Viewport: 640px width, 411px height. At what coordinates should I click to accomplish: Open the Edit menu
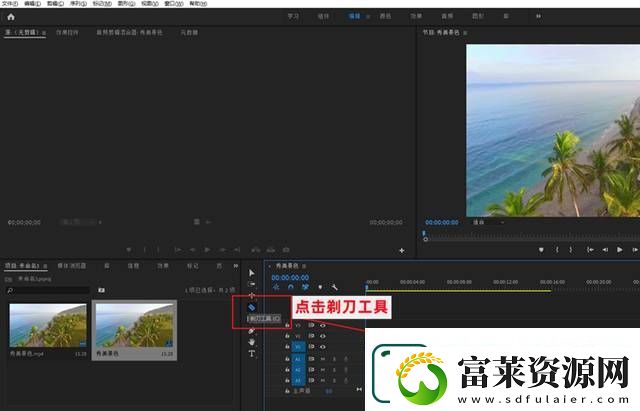click(x=32, y=4)
